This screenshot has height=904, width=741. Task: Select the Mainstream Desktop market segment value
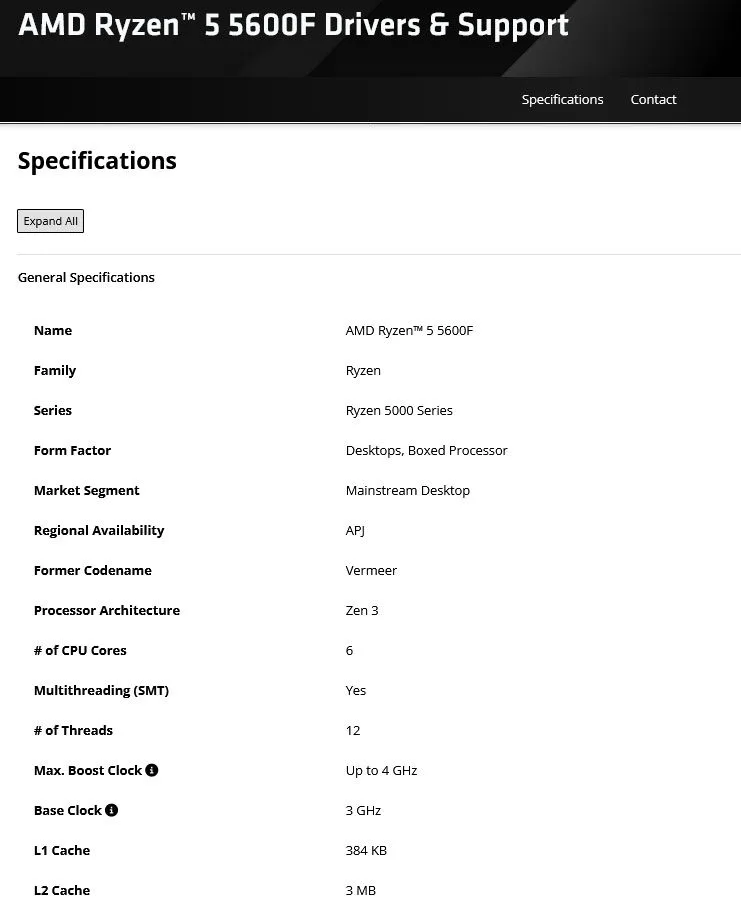408,490
